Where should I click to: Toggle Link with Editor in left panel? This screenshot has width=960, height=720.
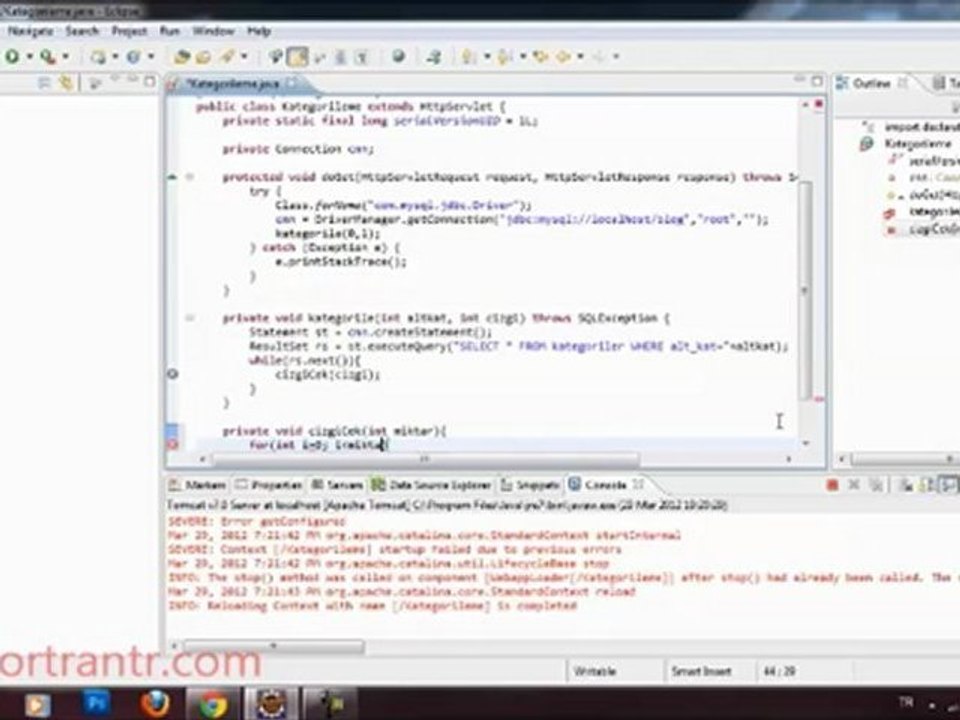tap(66, 83)
